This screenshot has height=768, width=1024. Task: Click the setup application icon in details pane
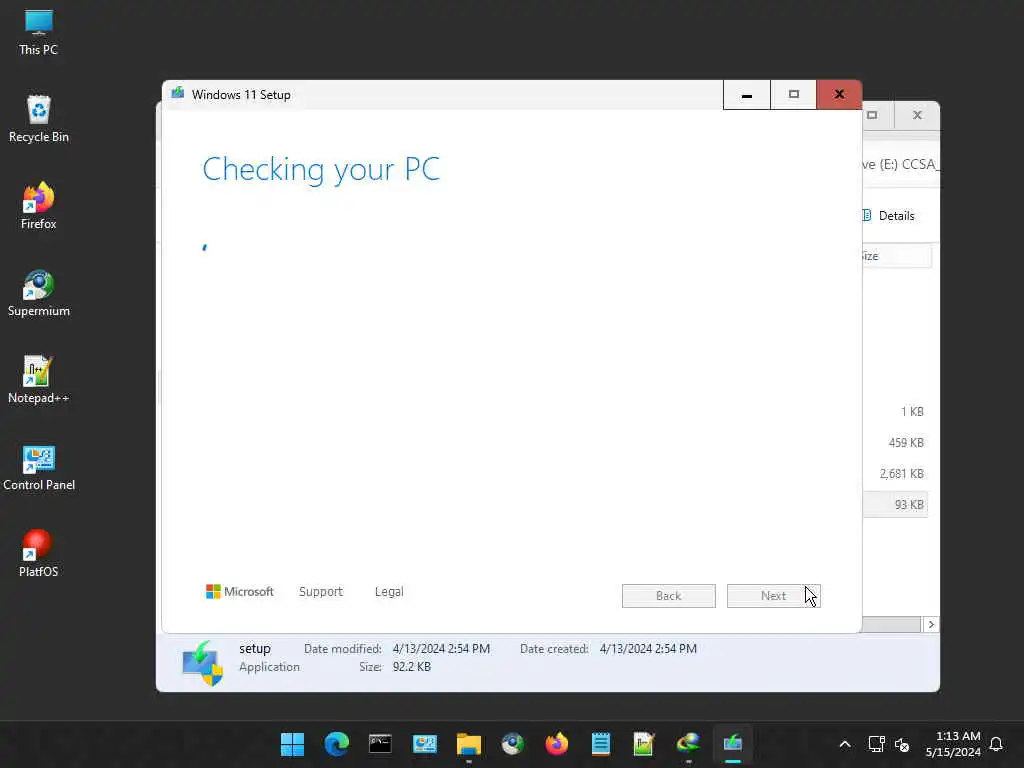(202, 663)
